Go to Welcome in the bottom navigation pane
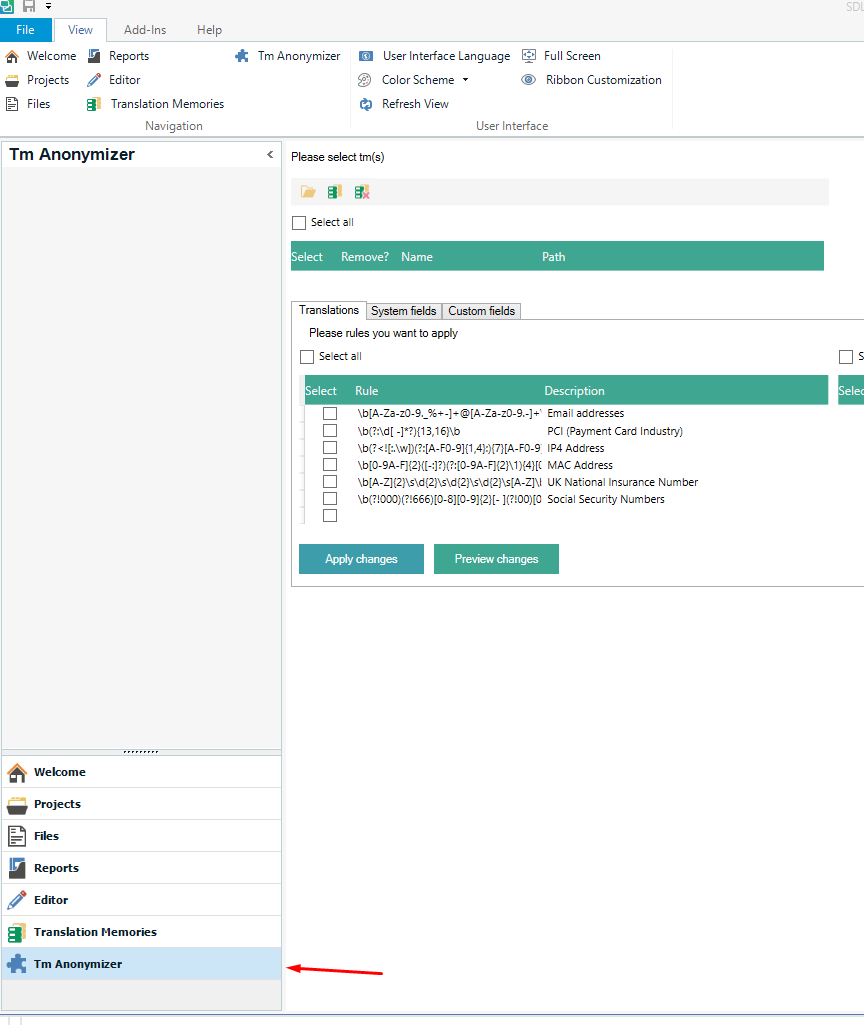864x1025 pixels. pos(142,772)
